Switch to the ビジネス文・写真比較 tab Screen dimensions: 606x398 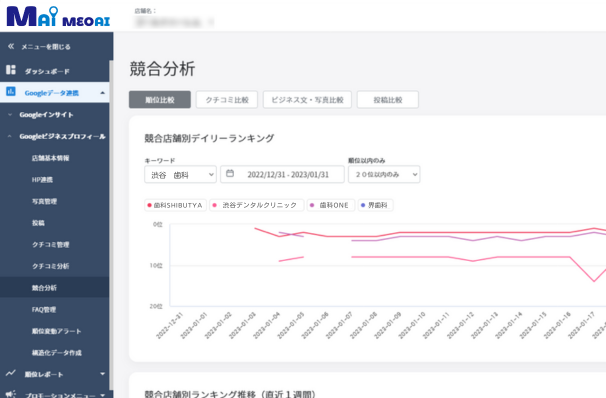pos(307,100)
